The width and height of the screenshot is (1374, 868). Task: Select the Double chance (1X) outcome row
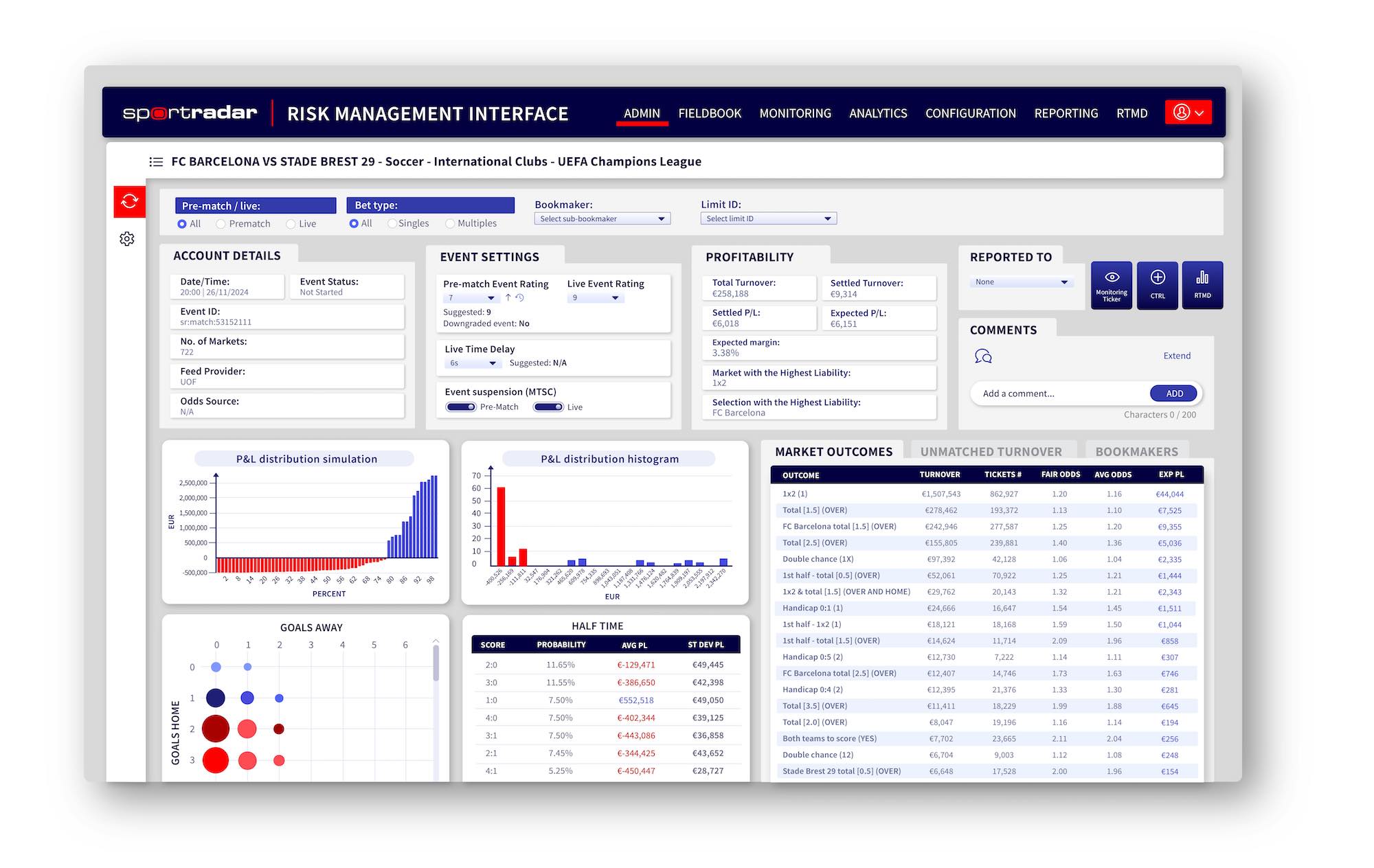(x=987, y=559)
